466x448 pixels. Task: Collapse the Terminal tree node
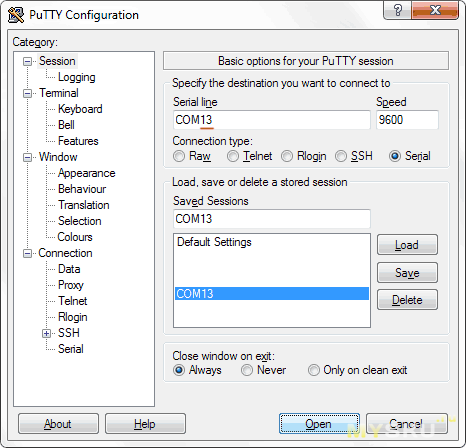click(x=27, y=93)
